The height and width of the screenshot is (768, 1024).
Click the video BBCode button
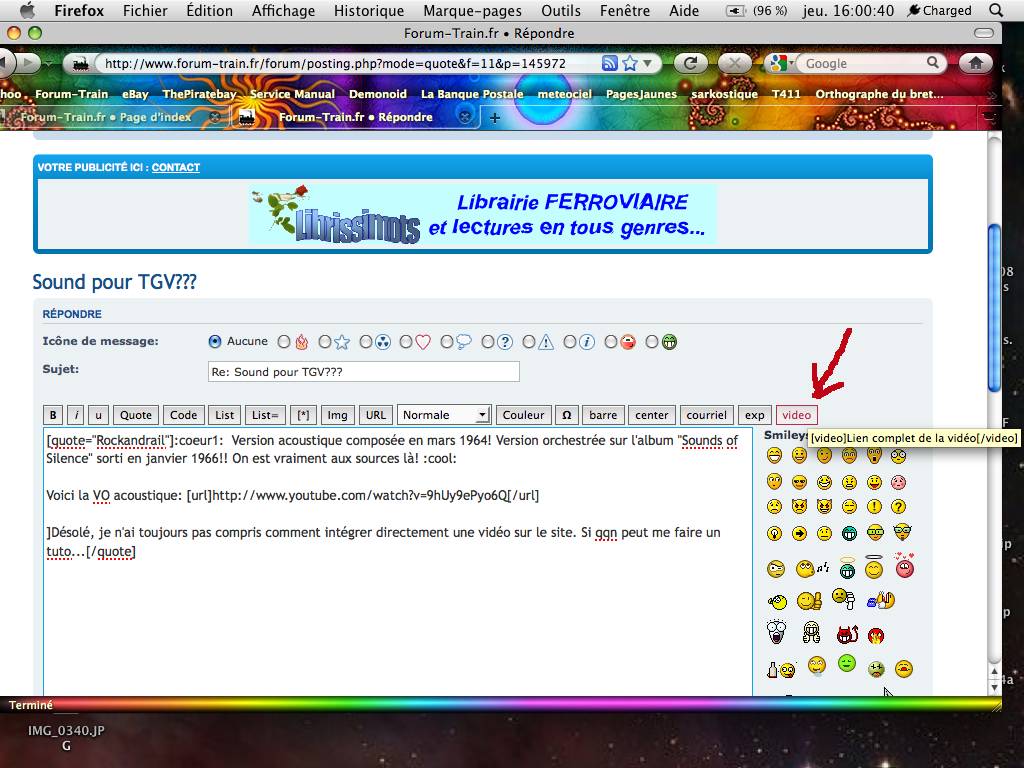(x=797, y=415)
